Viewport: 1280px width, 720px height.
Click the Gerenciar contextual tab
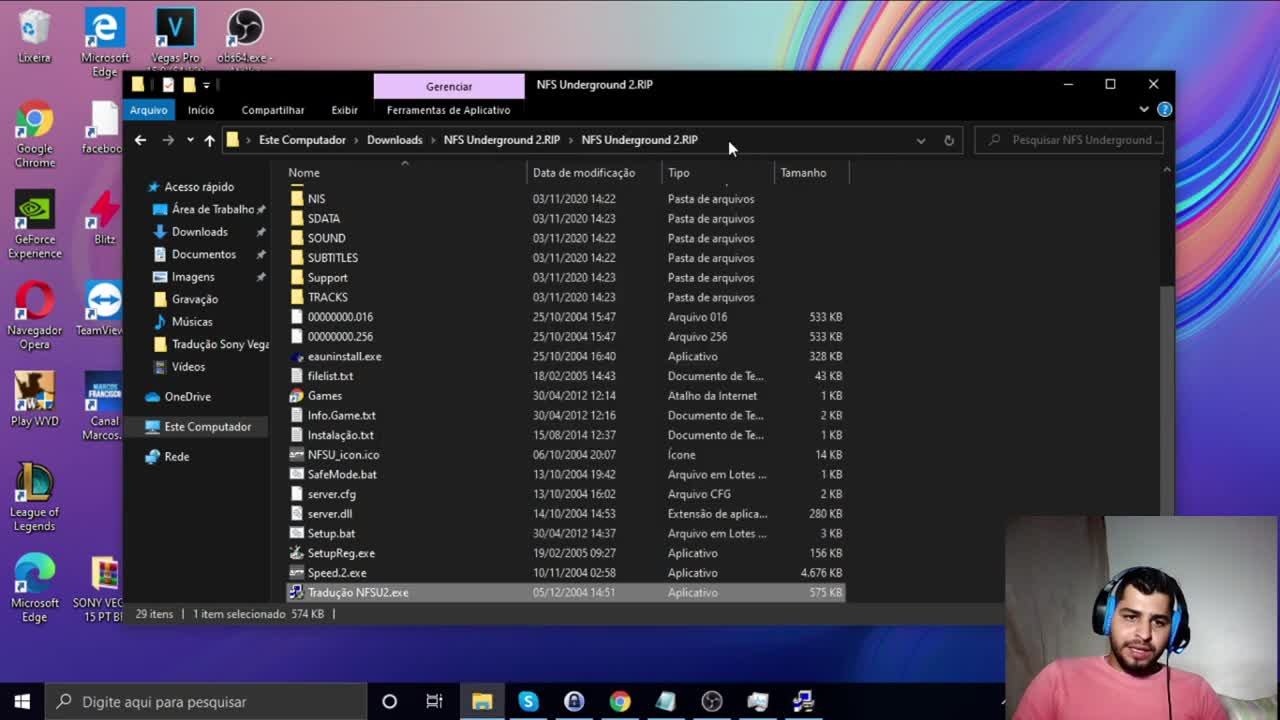[x=449, y=86]
